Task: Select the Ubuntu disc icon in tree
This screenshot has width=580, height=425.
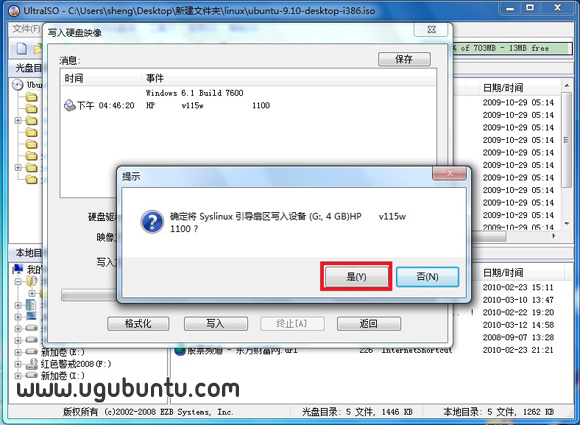Action: (x=17, y=85)
